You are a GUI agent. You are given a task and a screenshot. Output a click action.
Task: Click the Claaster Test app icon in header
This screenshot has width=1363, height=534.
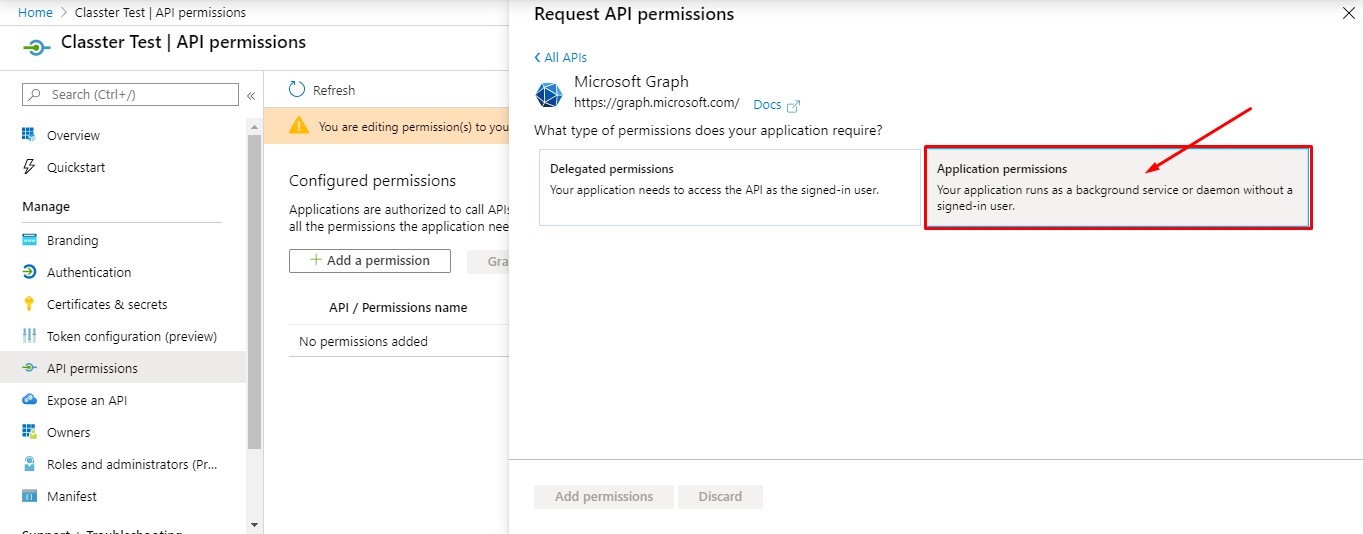click(36, 47)
